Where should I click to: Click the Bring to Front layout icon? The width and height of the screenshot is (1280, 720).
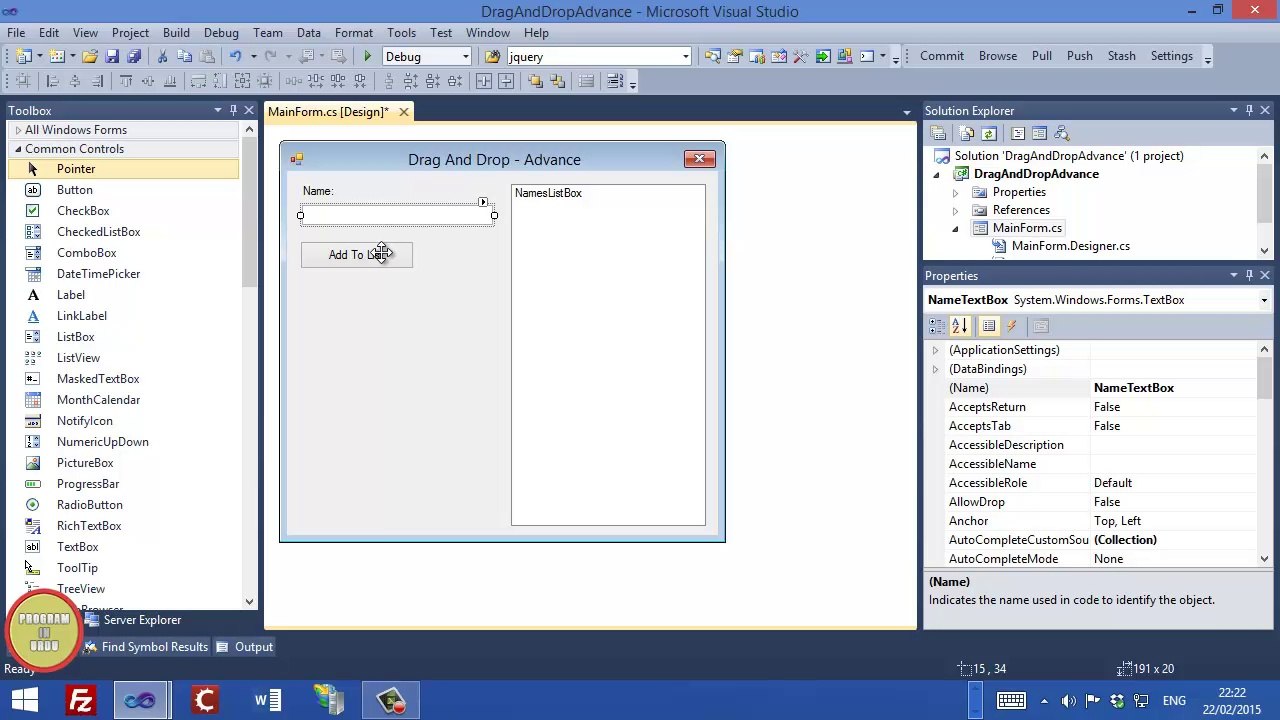[x=535, y=81]
